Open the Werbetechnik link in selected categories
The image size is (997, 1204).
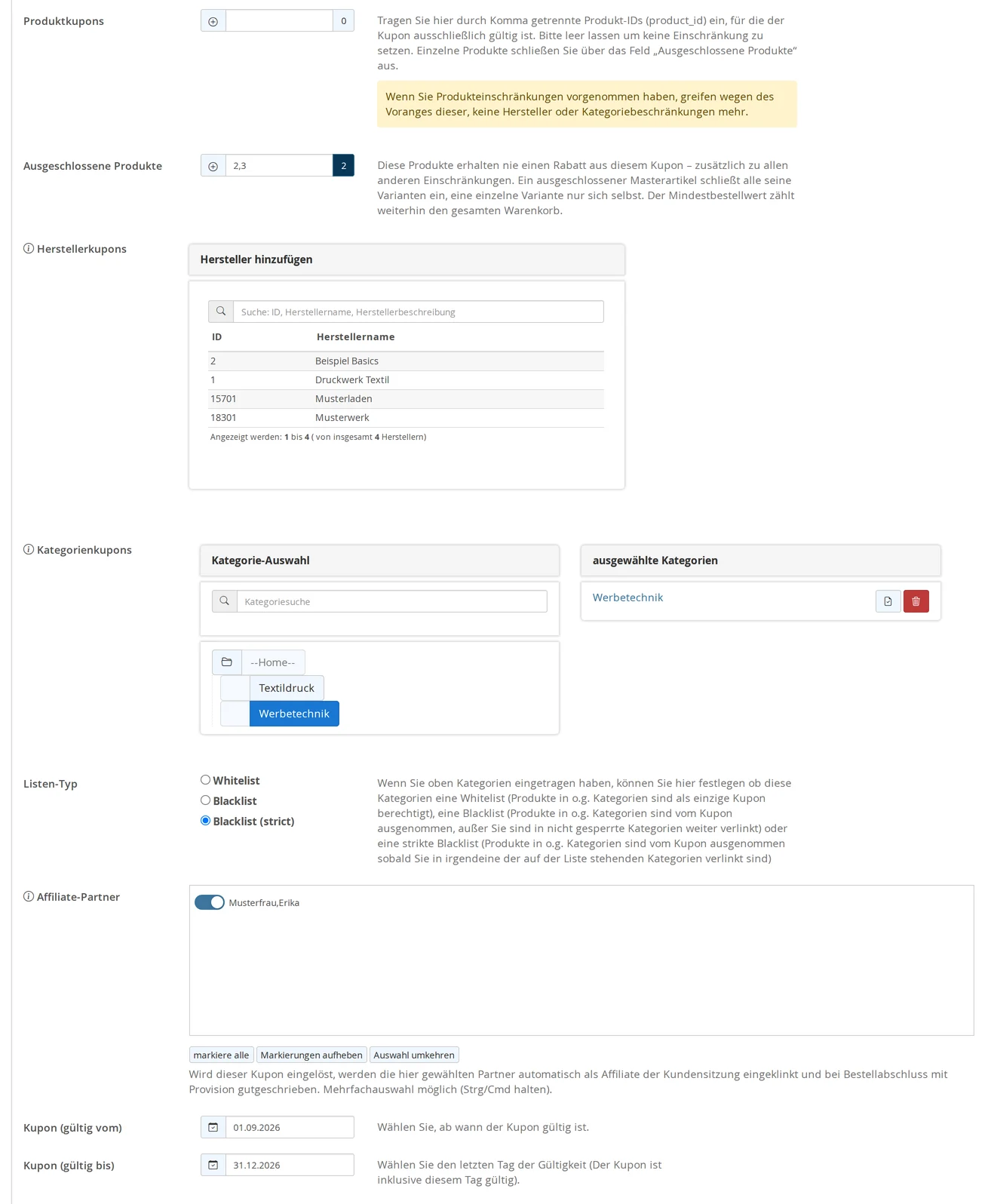(x=627, y=597)
